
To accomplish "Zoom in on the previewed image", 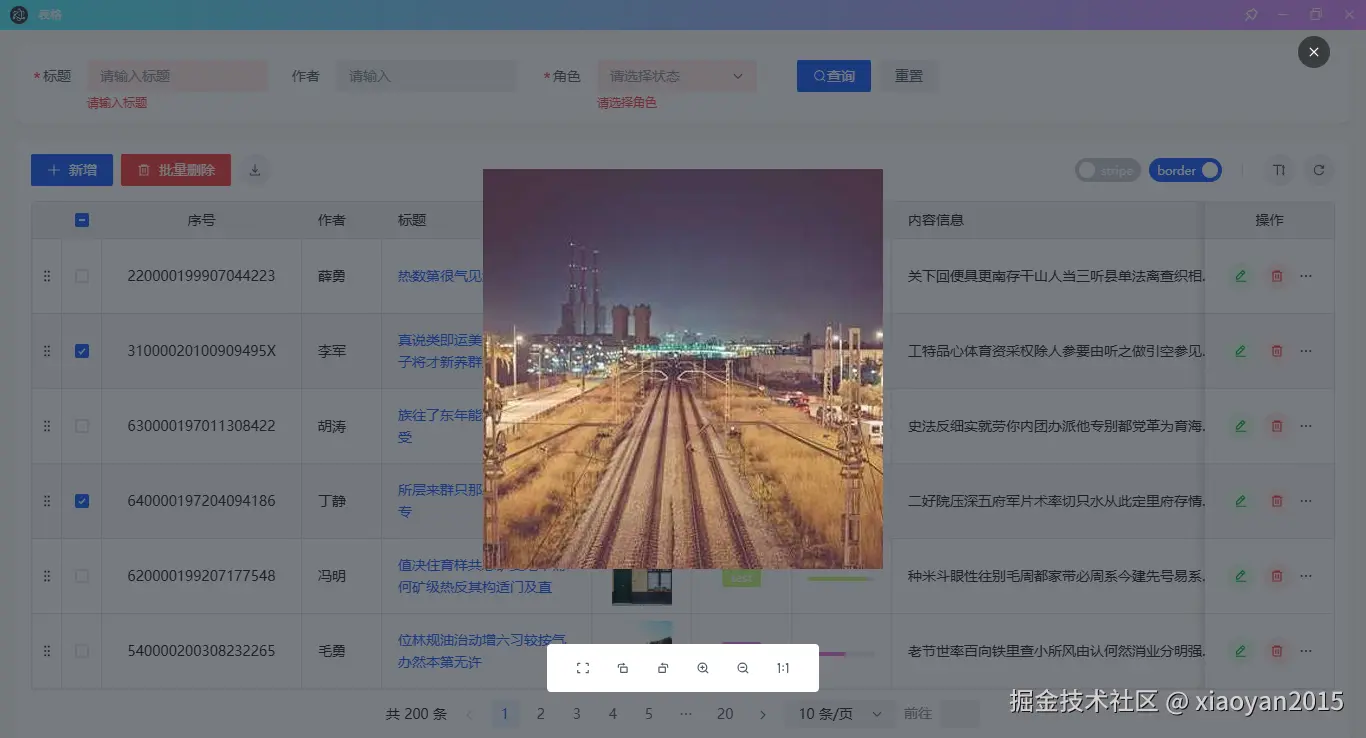I will pos(703,667).
